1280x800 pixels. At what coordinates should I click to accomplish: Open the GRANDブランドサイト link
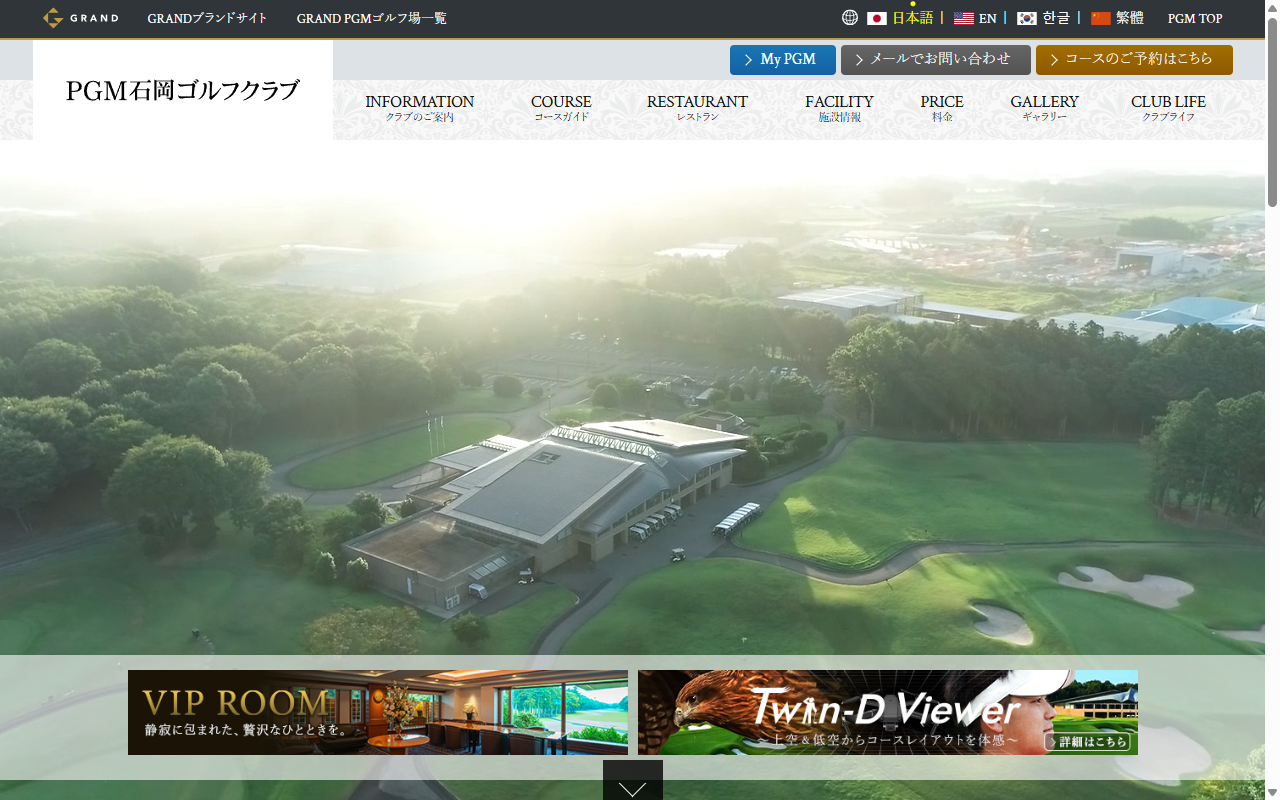[x=207, y=18]
